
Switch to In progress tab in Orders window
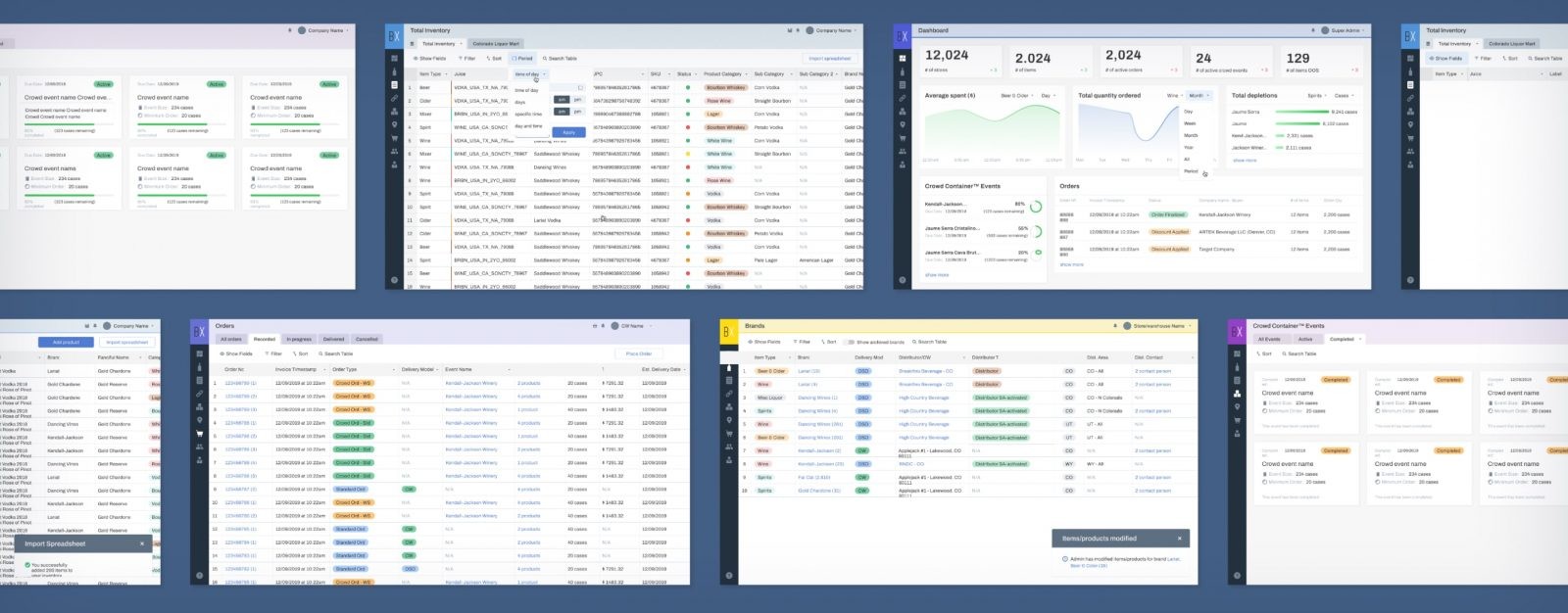299,339
